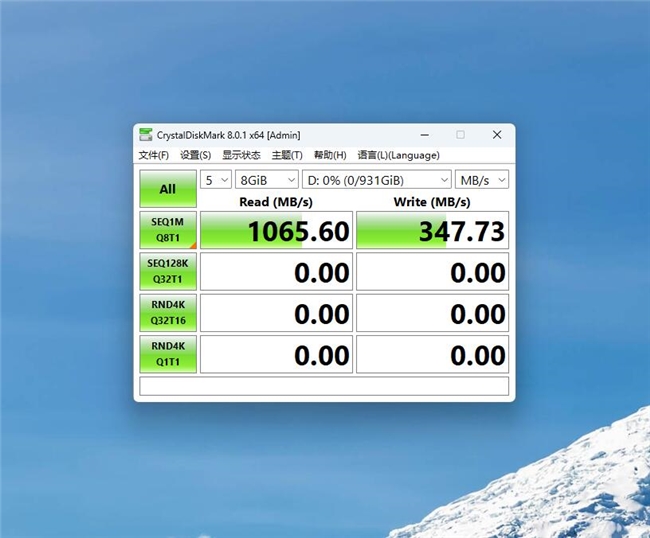Open the 显示状态 menu
The width and height of the screenshot is (650, 538).
coord(241,155)
